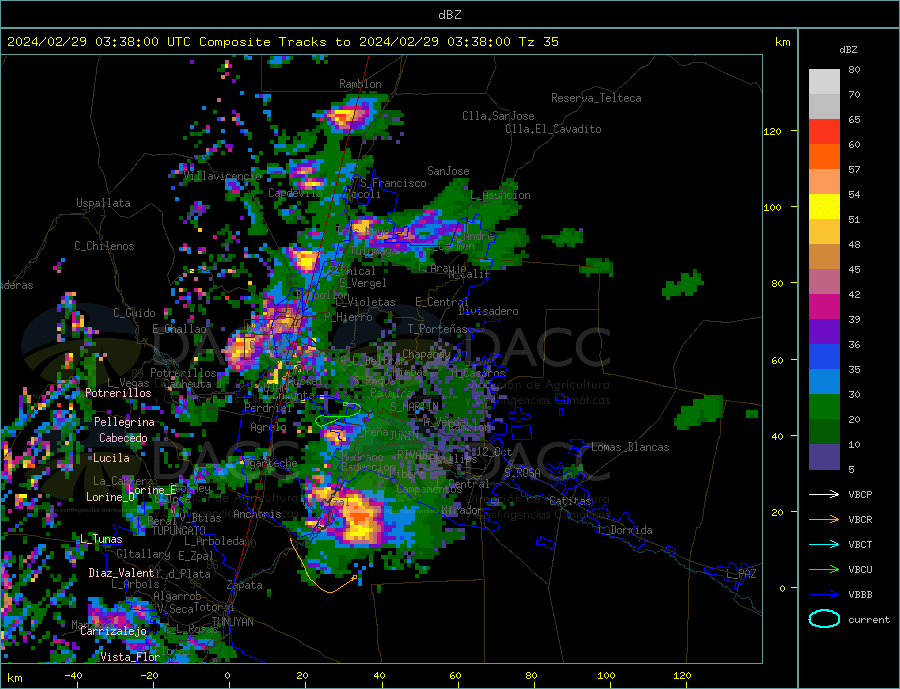Click the Lucila place label

111,458
